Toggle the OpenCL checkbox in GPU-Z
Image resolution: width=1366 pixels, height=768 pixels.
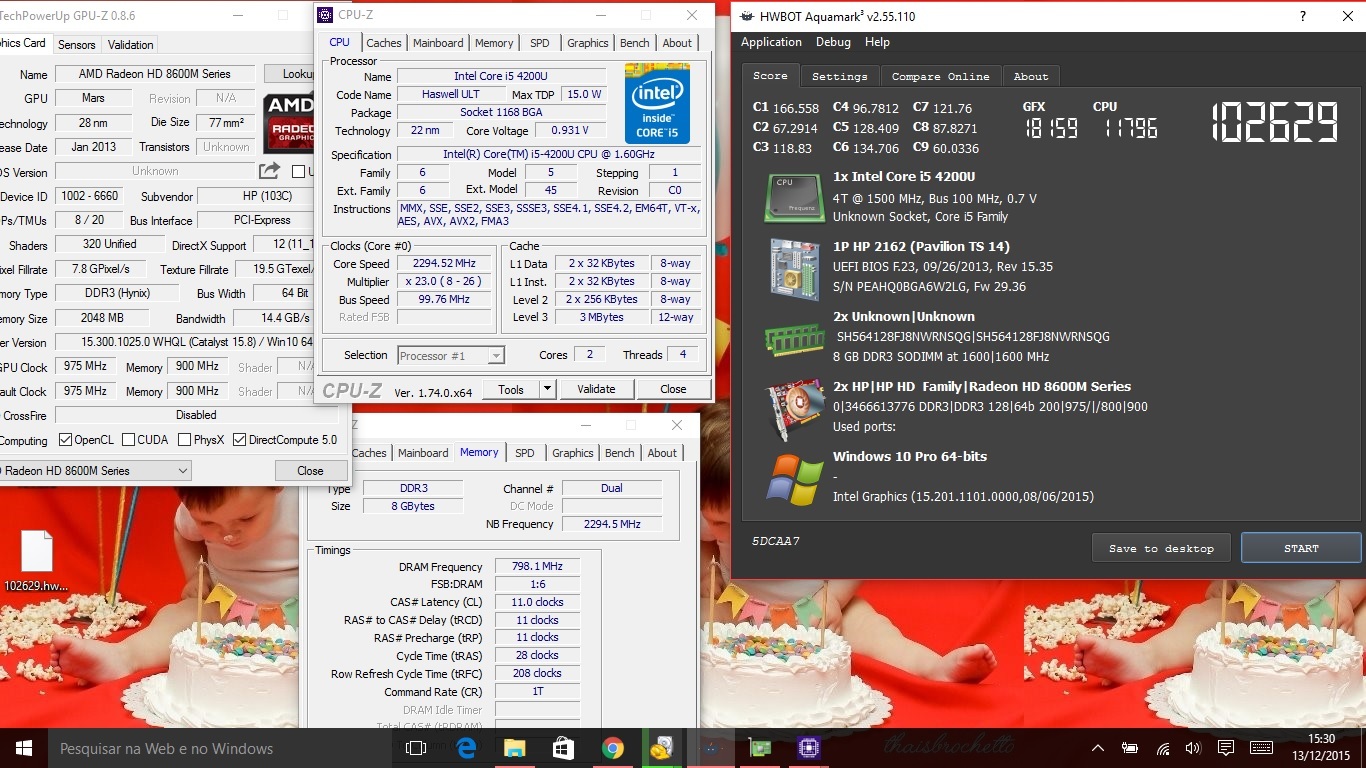[65, 440]
